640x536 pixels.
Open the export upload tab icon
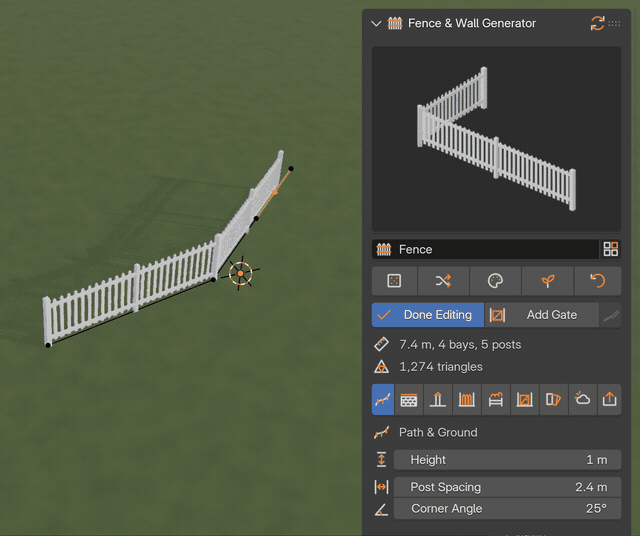coord(609,399)
